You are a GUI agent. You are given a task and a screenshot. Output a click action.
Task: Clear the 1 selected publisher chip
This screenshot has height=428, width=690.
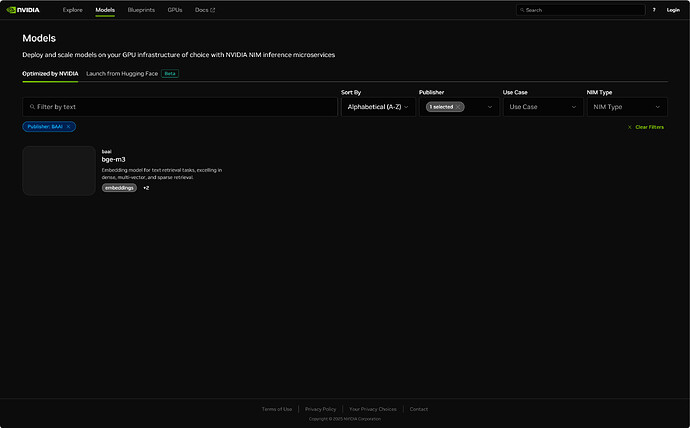coord(458,107)
